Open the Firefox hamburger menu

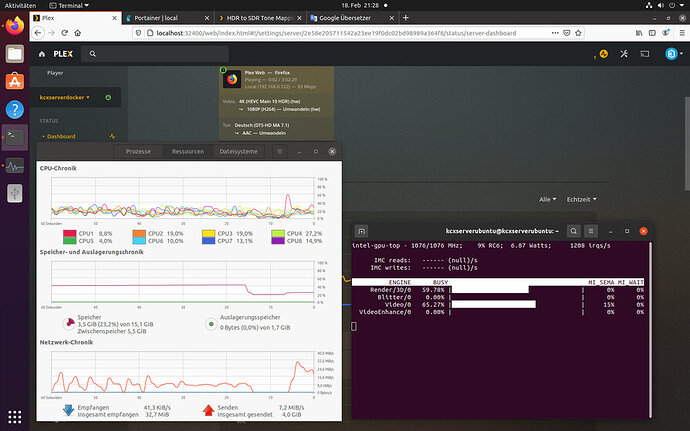click(682, 33)
